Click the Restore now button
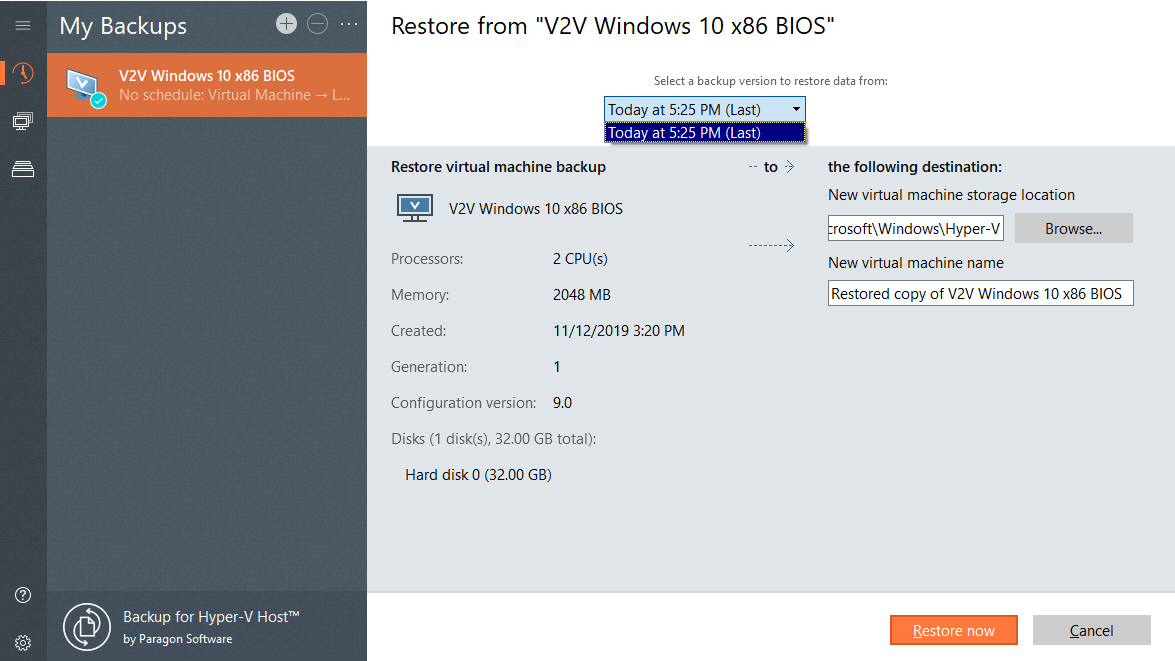 pyautogui.click(x=953, y=630)
